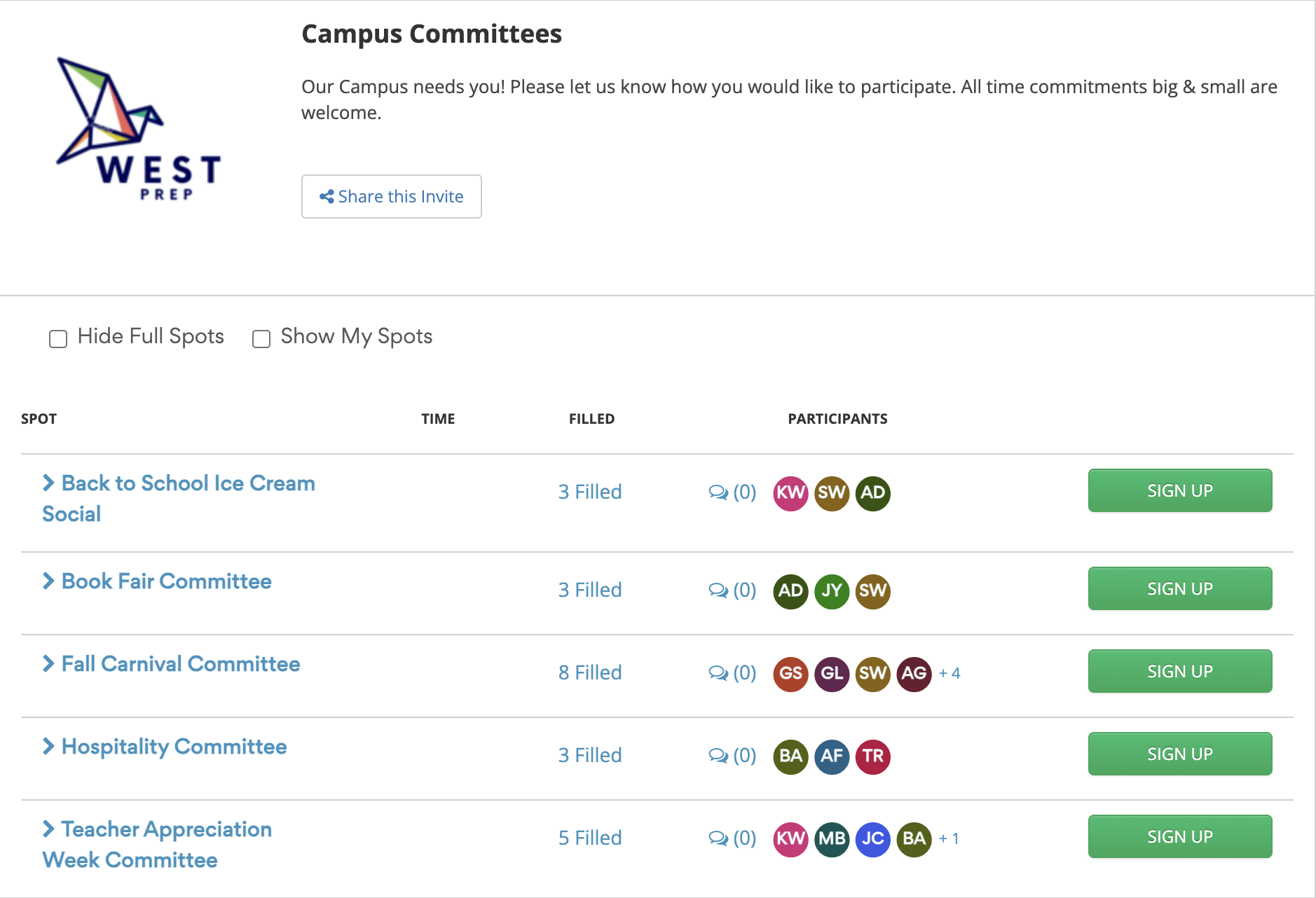Click 3 Filled for Hospitality Committee
The height and width of the screenshot is (898, 1316).
[x=590, y=755]
